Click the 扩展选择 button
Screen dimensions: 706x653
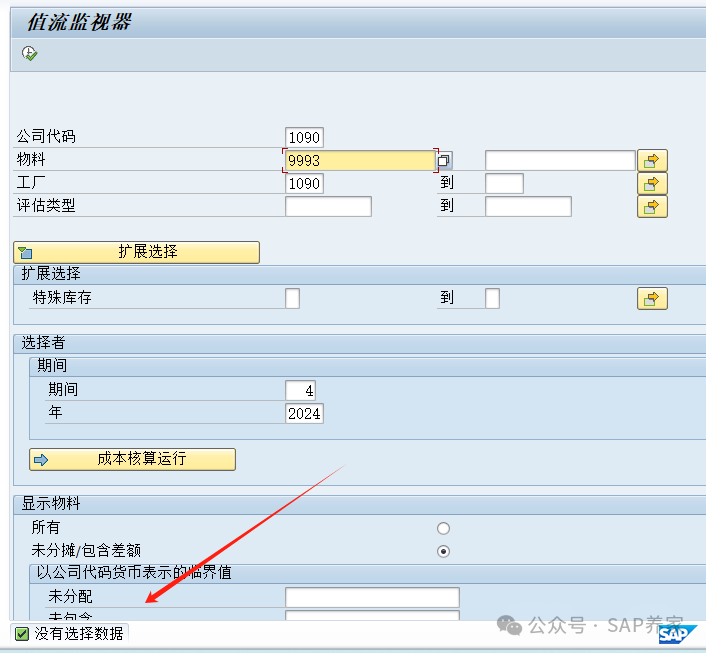pos(136,252)
